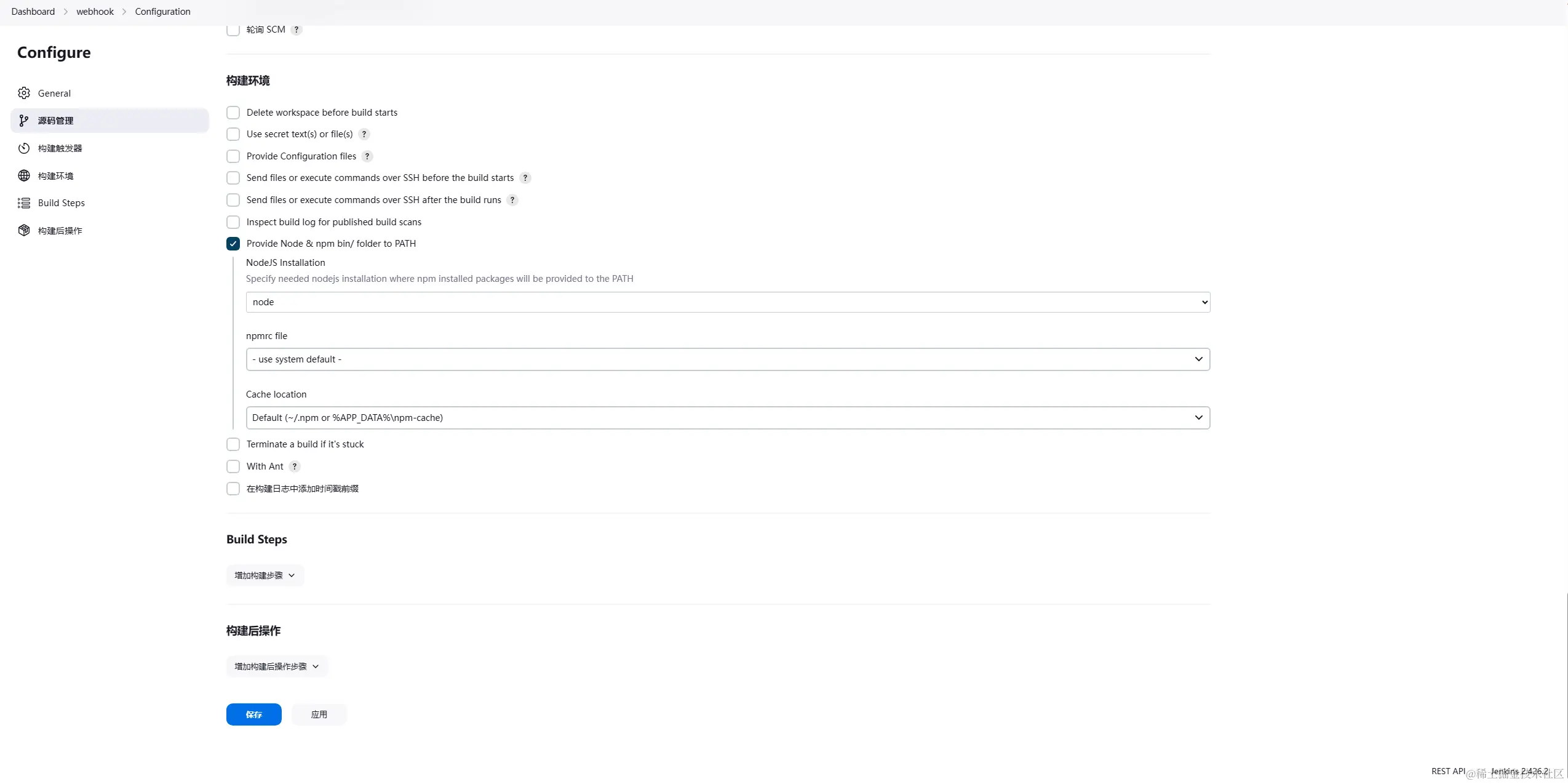Click the 构建触发器 clock icon

point(24,148)
